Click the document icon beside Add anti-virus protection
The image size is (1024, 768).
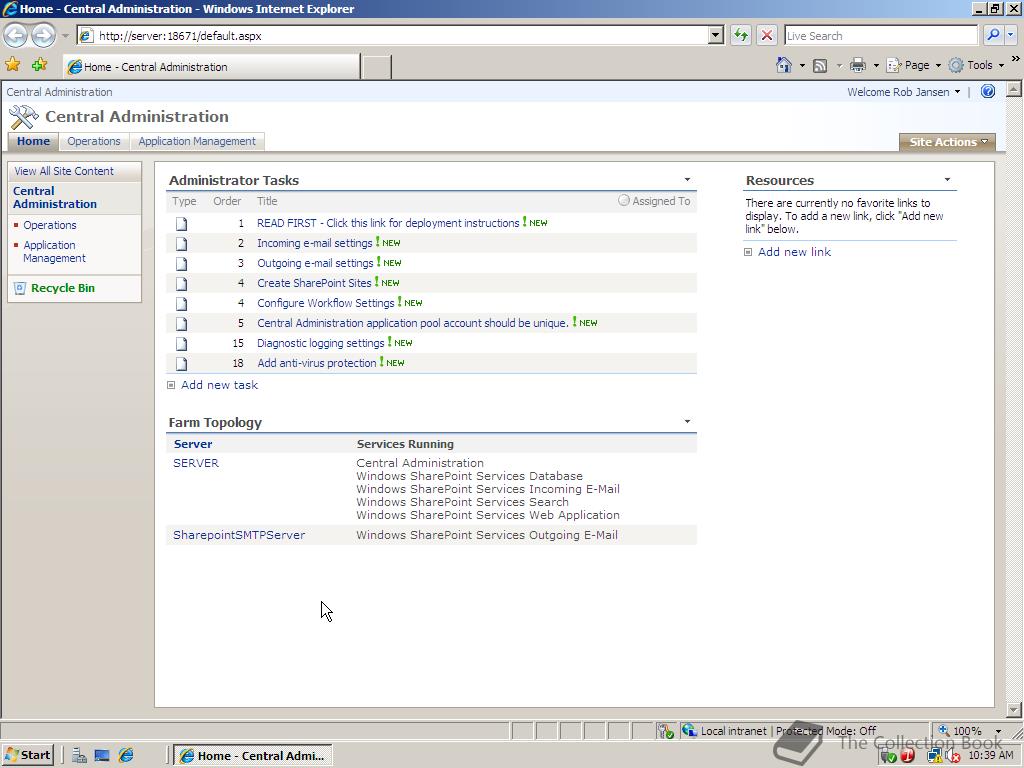click(182, 364)
